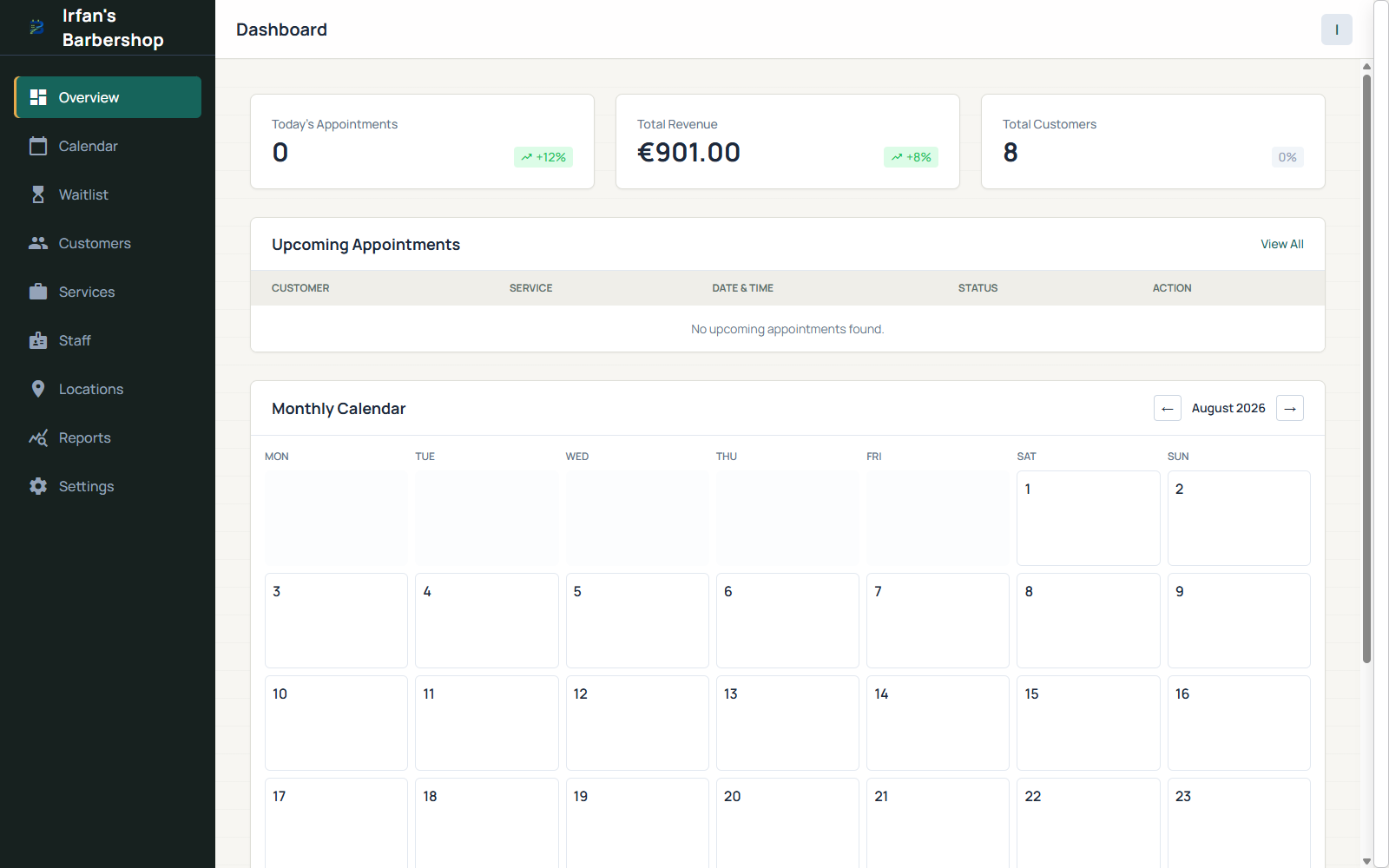Viewport: 1389px width, 868px height.
Task: Click the vertical page scrollbar
Action: point(1366,369)
